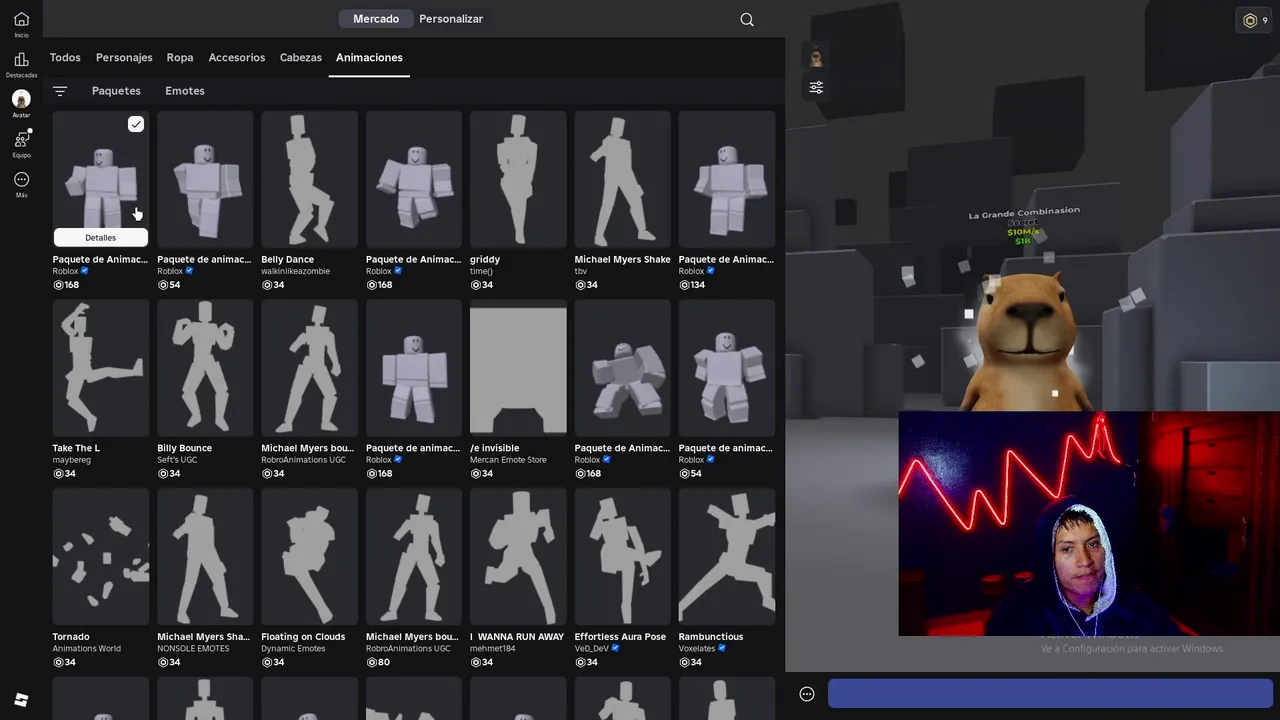Open the Destacadas charts icon in the sidebar
The height and width of the screenshot is (720, 1280).
(x=21, y=59)
